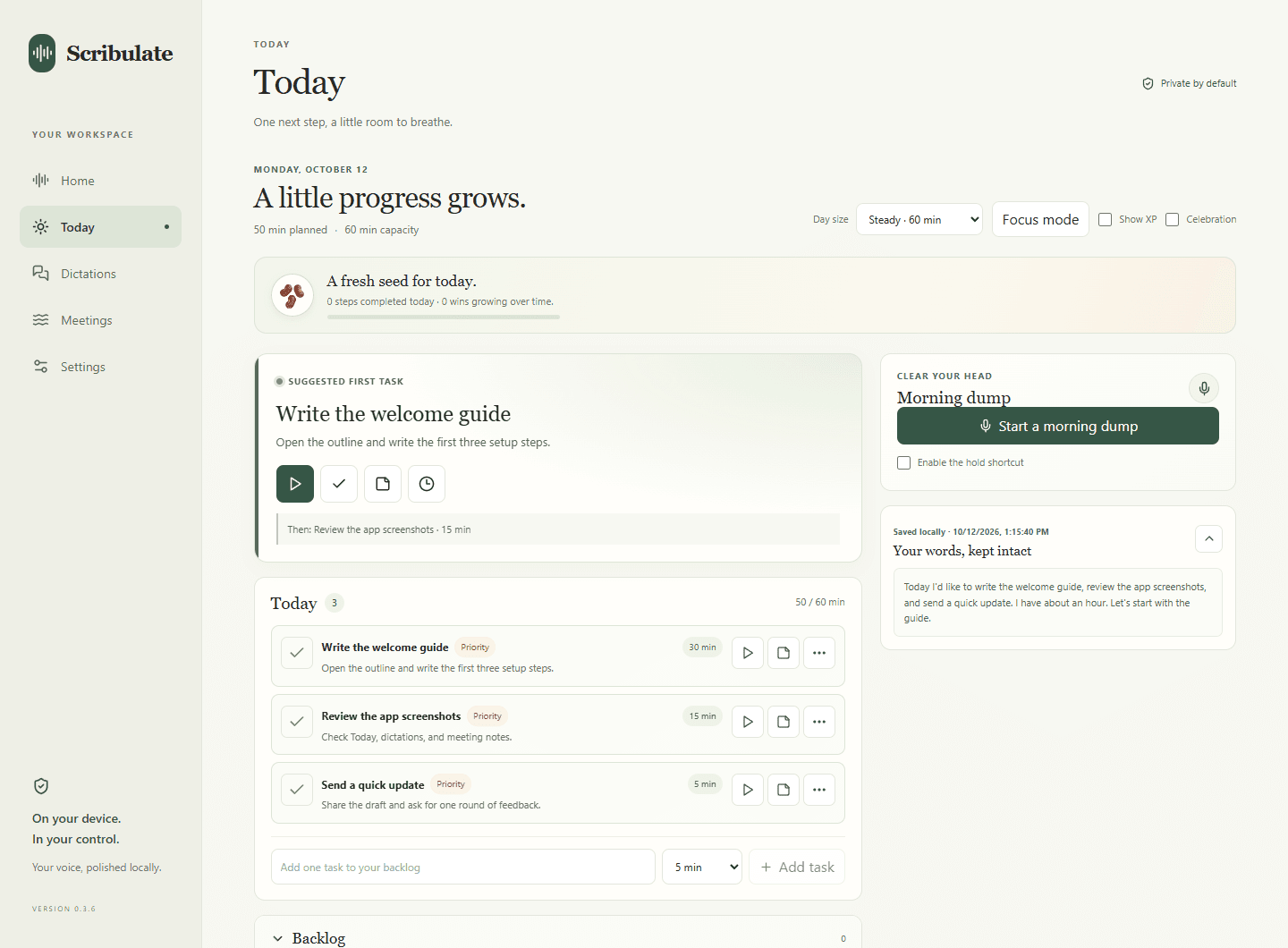Click the shield icon in sidebar footer
1288x948 pixels.
41,786
